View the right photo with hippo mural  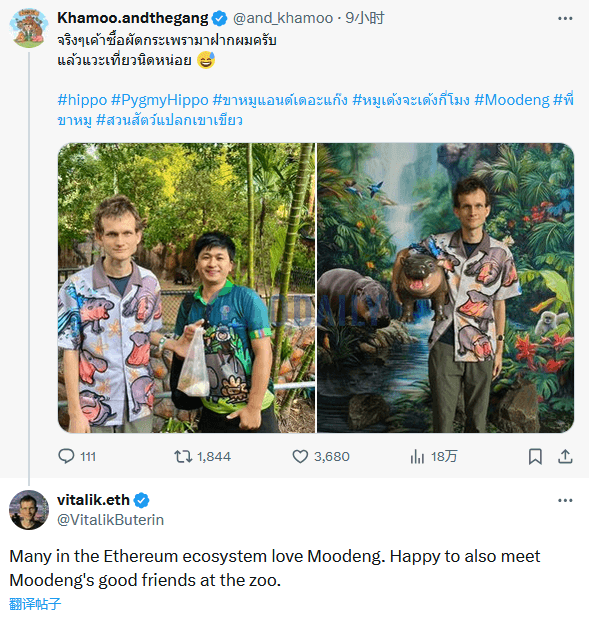(x=445, y=288)
